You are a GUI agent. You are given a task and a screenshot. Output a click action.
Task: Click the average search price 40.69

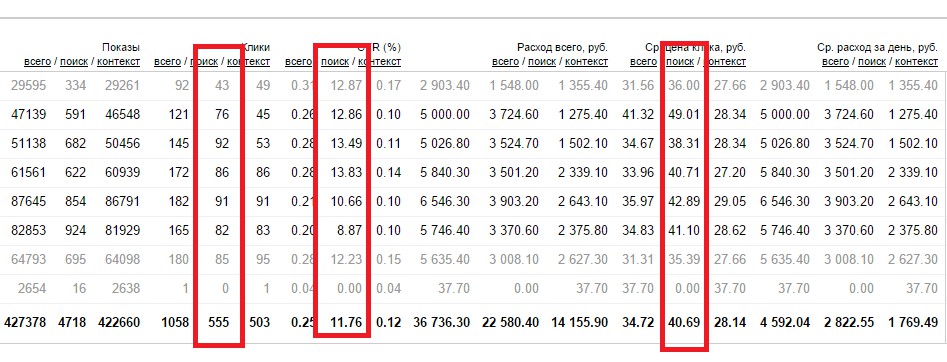click(684, 323)
